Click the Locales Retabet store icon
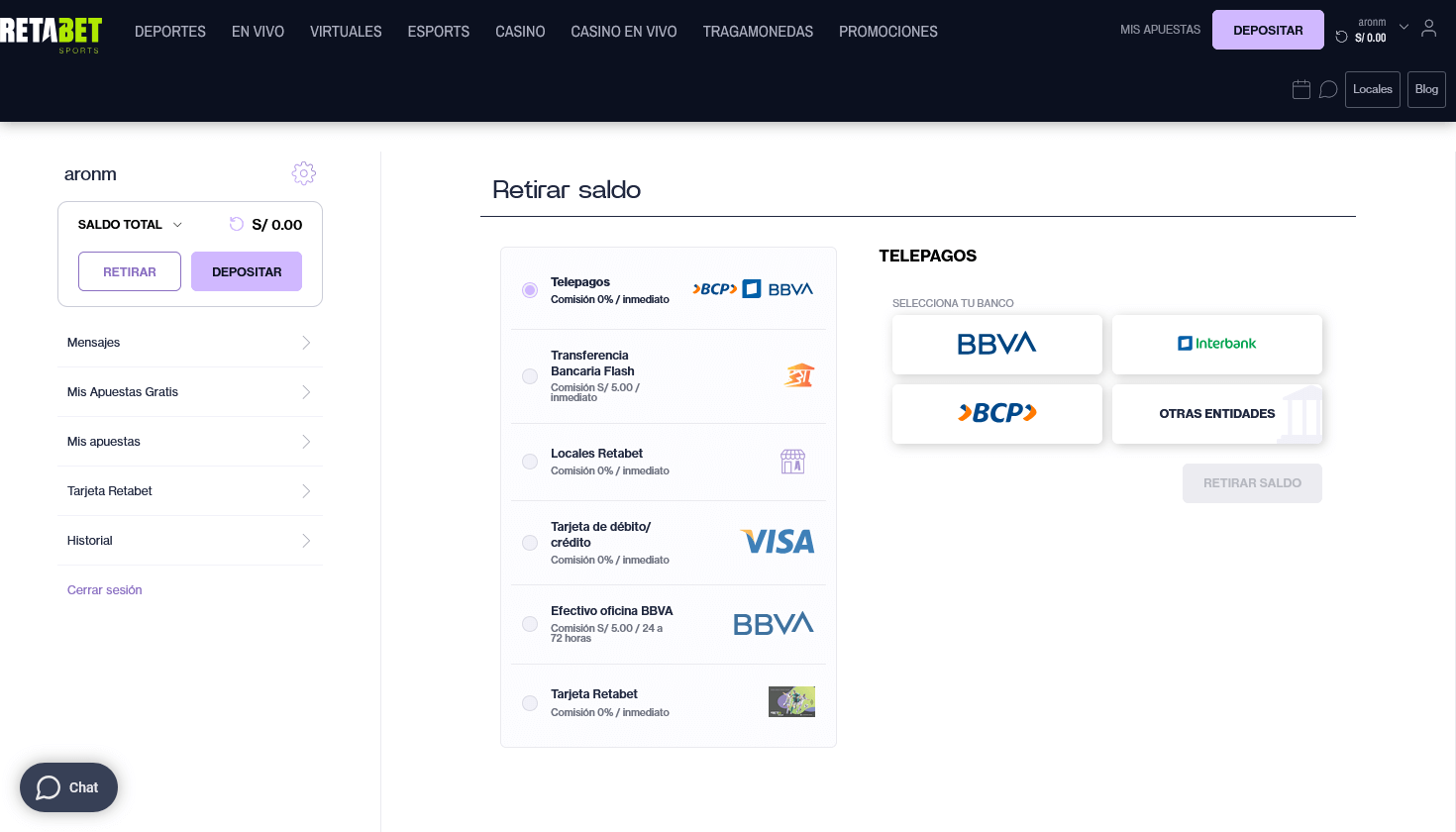Screen dimensions: 1456x832 tap(792, 462)
